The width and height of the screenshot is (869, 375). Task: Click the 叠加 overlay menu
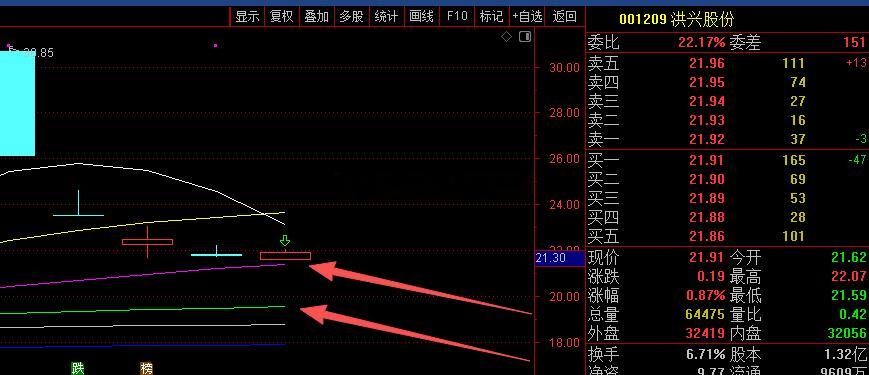pyautogui.click(x=316, y=17)
